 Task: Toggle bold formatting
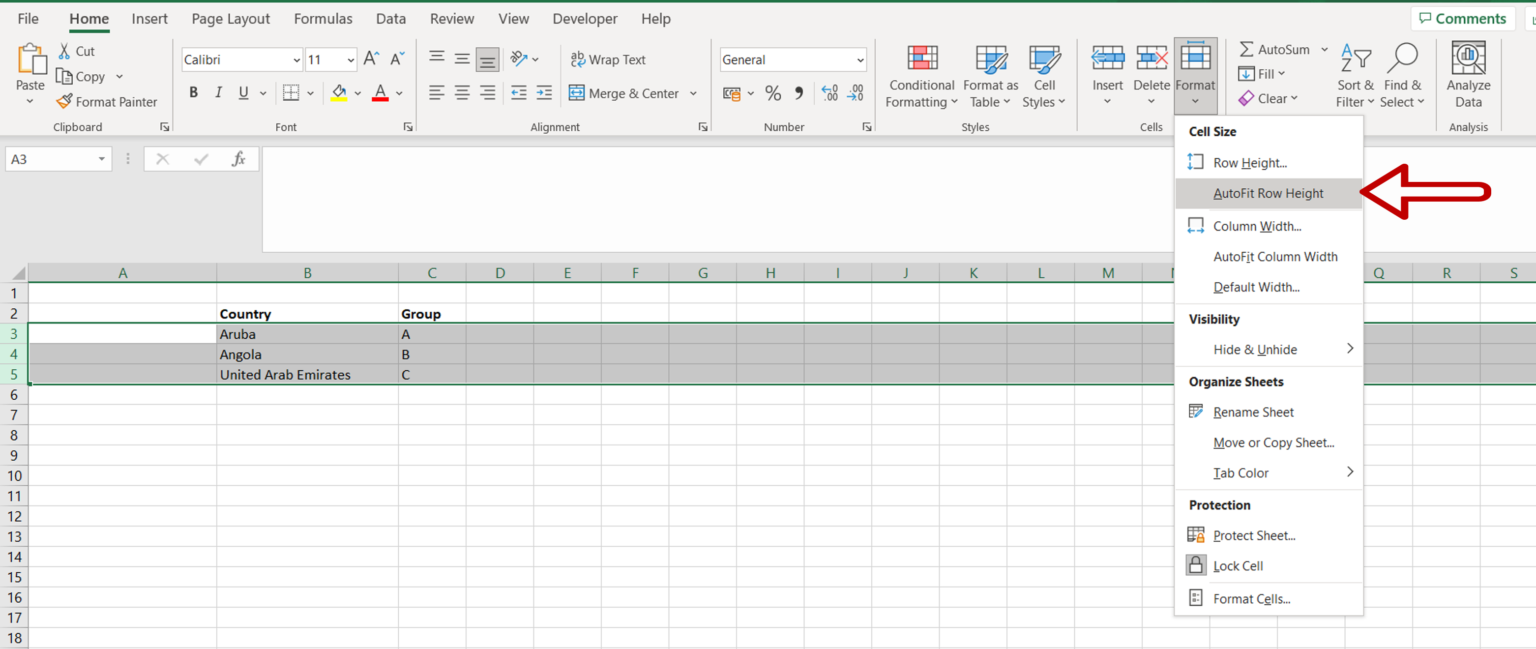point(193,92)
